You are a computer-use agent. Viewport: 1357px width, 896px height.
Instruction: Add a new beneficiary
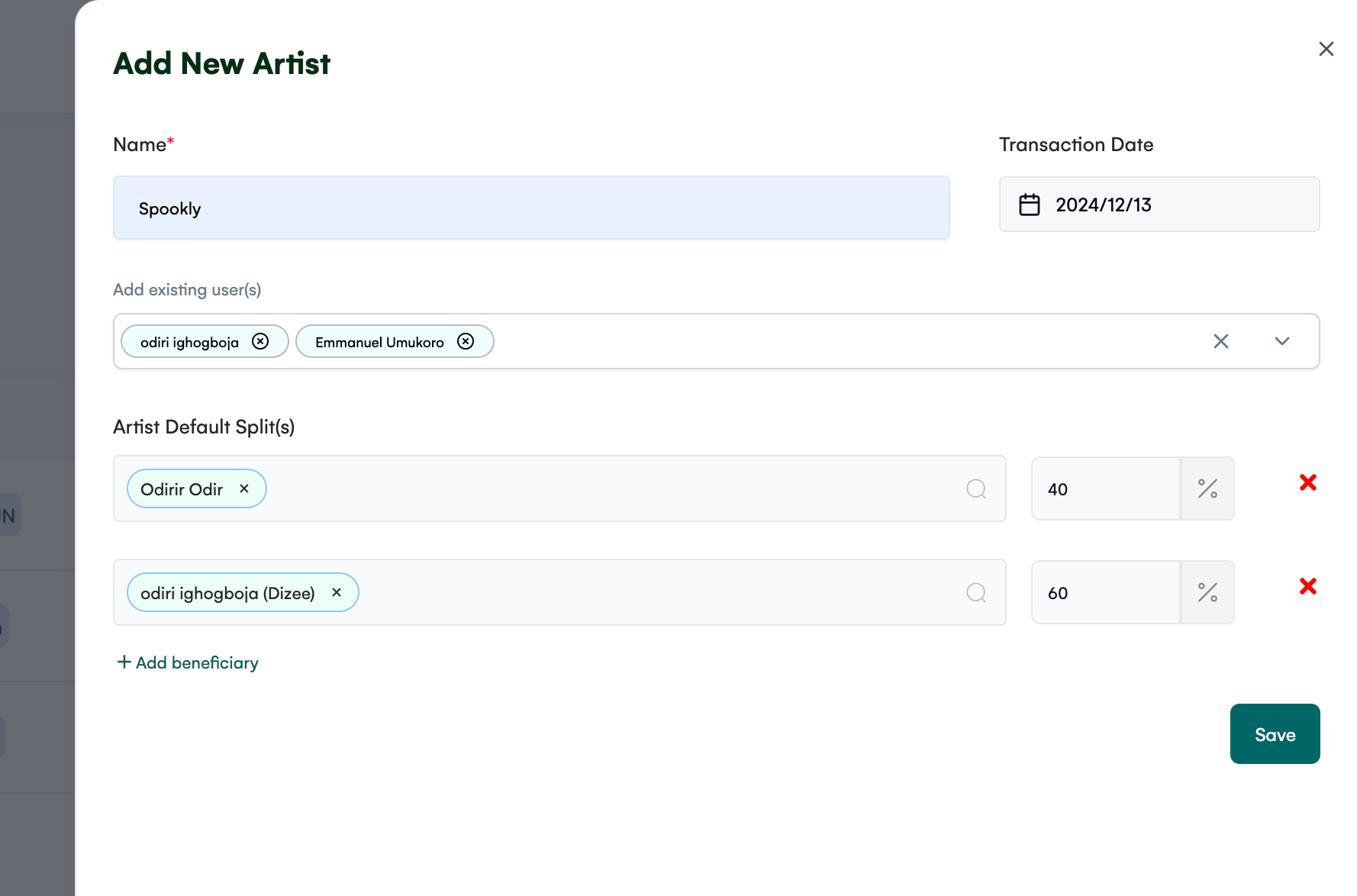188,662
